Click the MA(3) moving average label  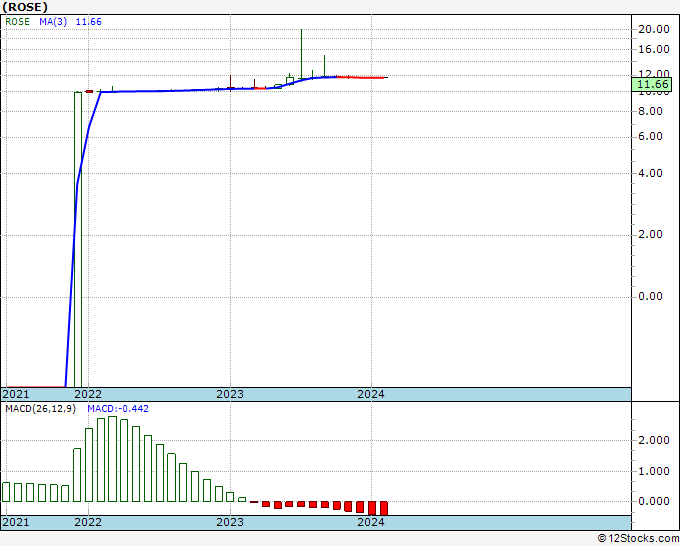(x=53, y=22)
